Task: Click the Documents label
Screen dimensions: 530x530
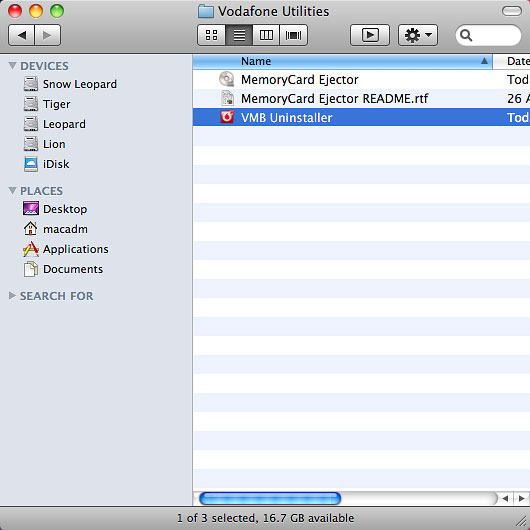Action: pos(73,269)
